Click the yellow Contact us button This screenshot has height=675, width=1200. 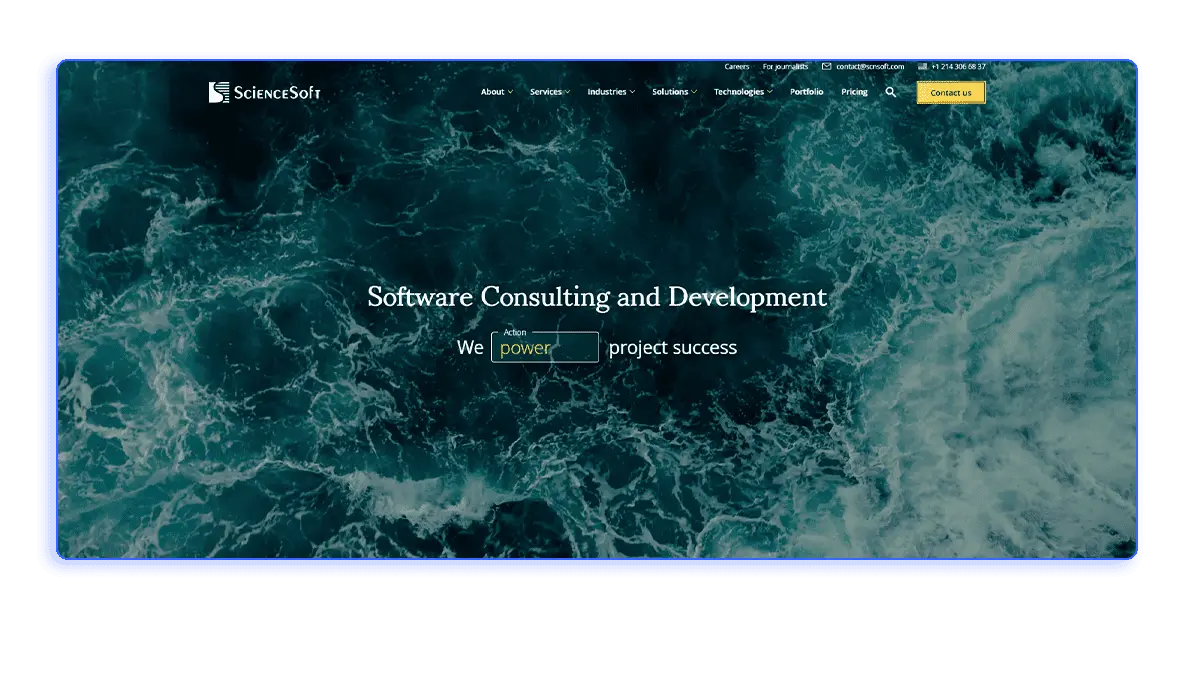pos(950,92)
